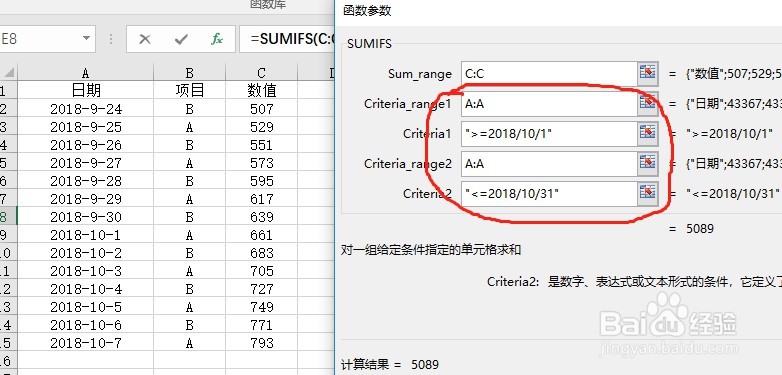Select value cell 749
Screen dimensions: 782x375
point(261,306)
